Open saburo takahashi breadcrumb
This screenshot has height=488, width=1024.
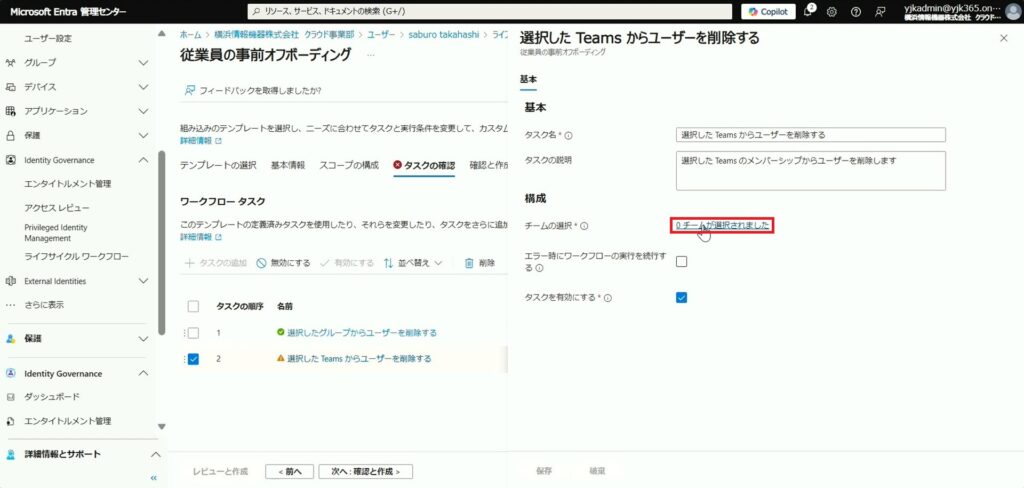coord(443,35)
